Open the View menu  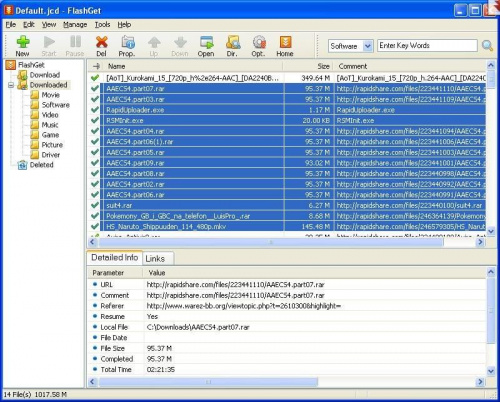[49, 24]
